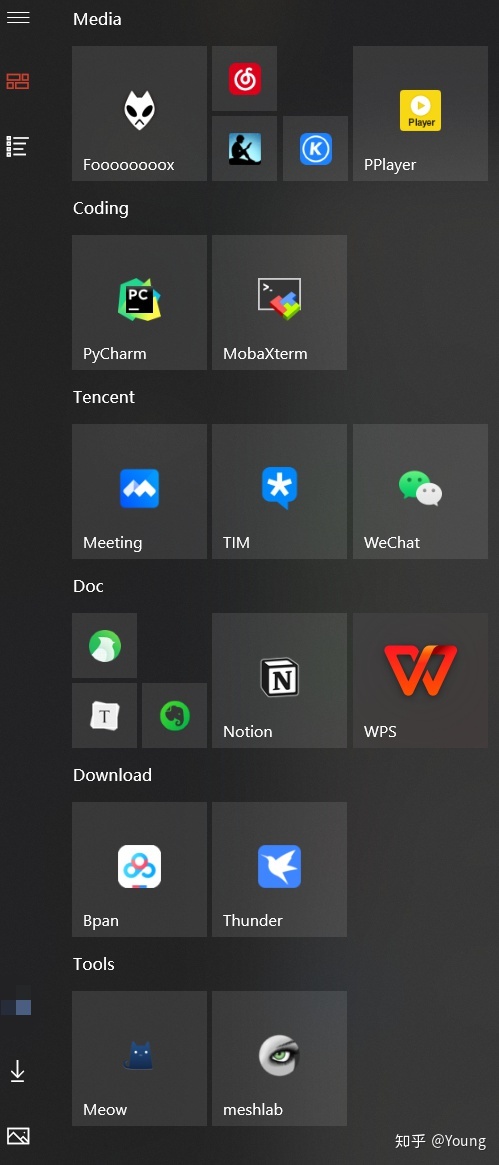Launch the MobaXterm tile
Viewport: 499px width, 1165px height.
coord(279,302)
